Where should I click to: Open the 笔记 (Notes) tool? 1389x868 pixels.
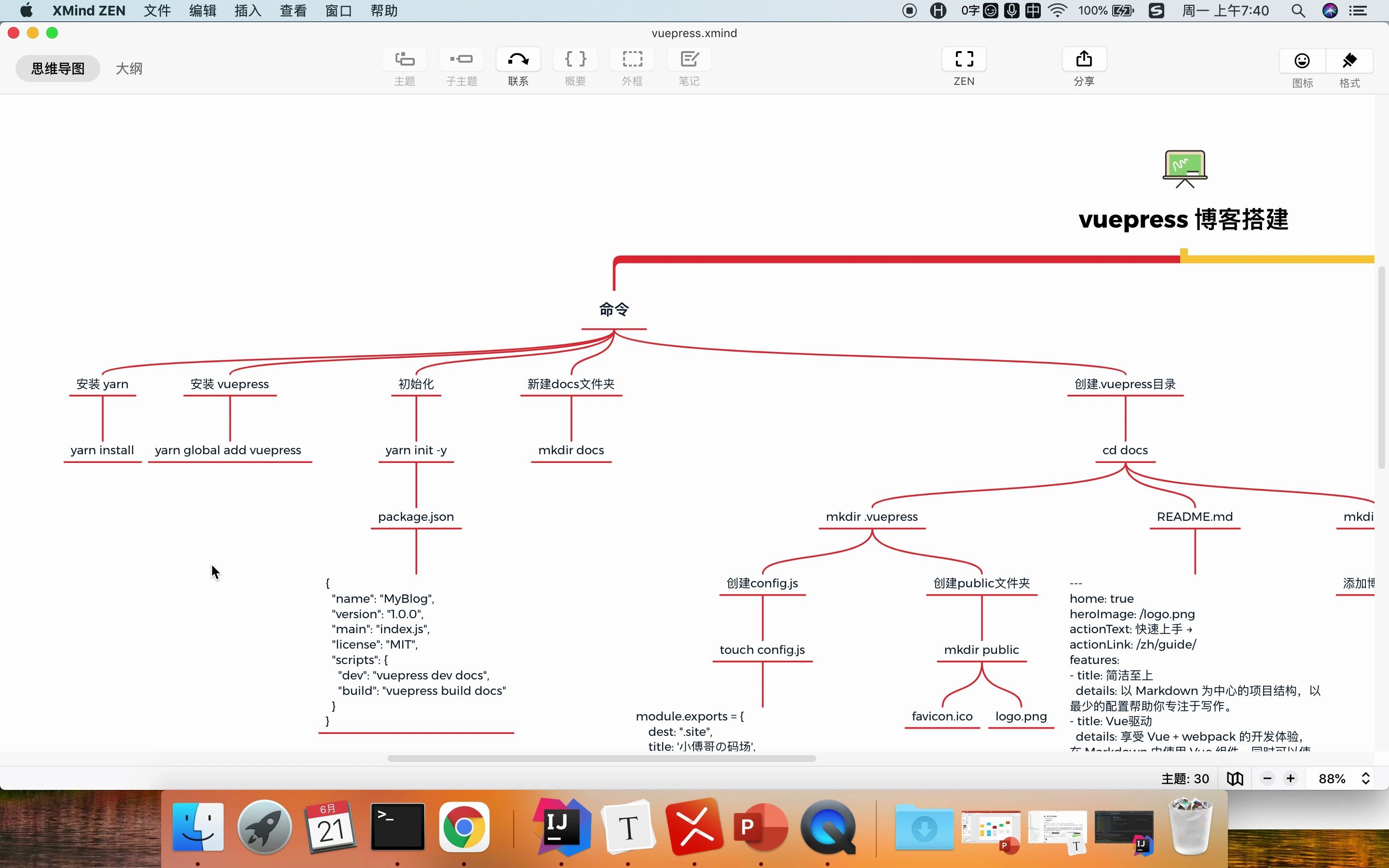pos(689,59)
